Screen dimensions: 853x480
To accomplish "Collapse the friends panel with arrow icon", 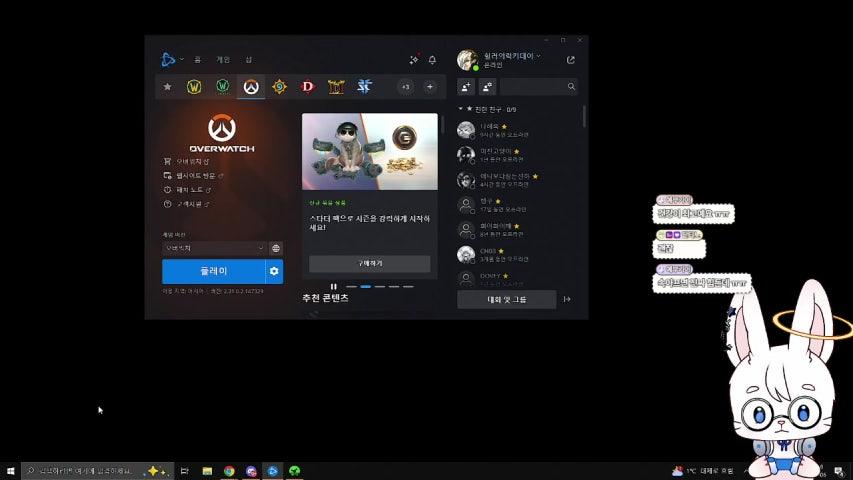I will click(567, 299).
